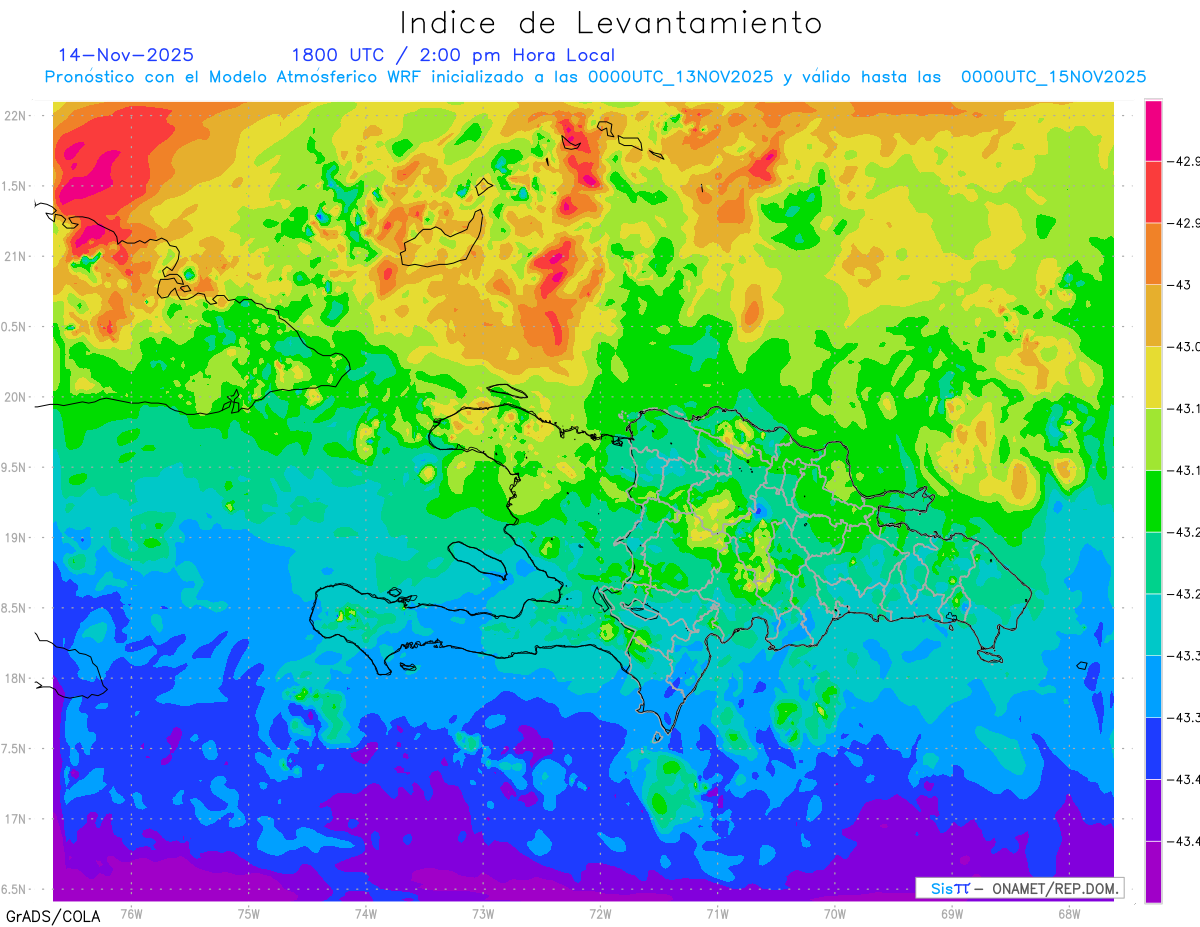
Task: Click the 'SisTT - ONAMET/REP.DOM.' label box
Action: 1020,888
